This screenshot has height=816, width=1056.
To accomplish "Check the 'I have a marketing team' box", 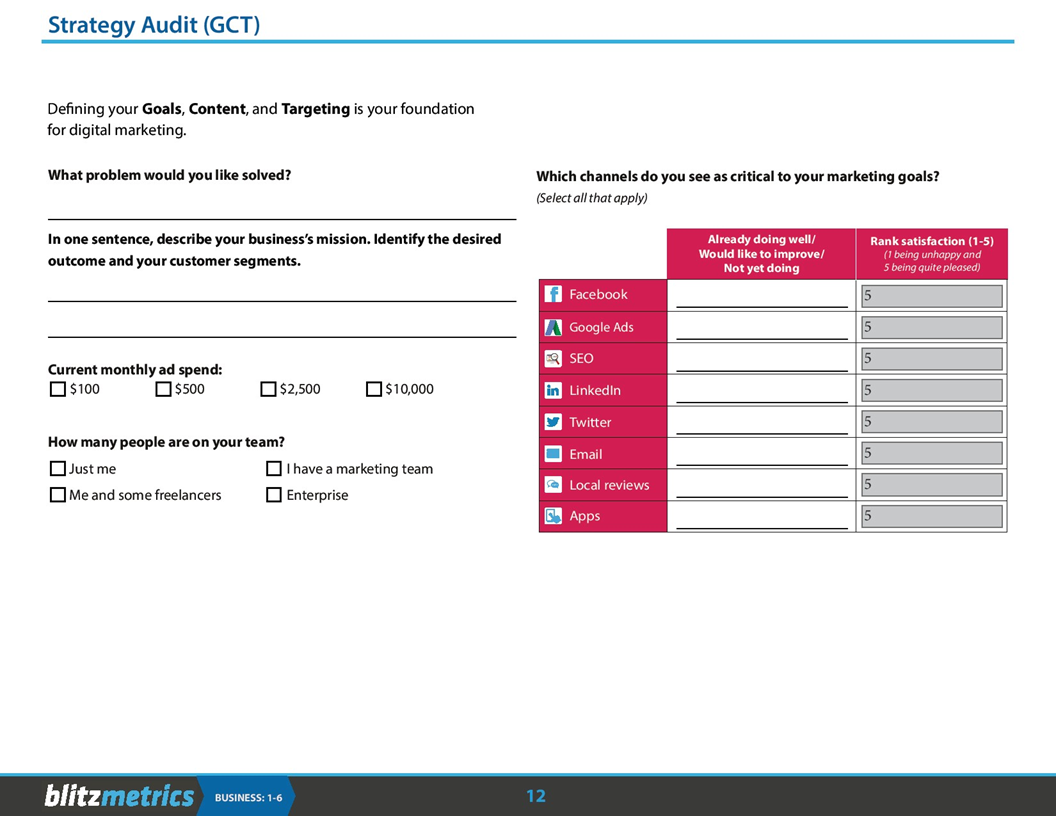I will tap(273, 468).
